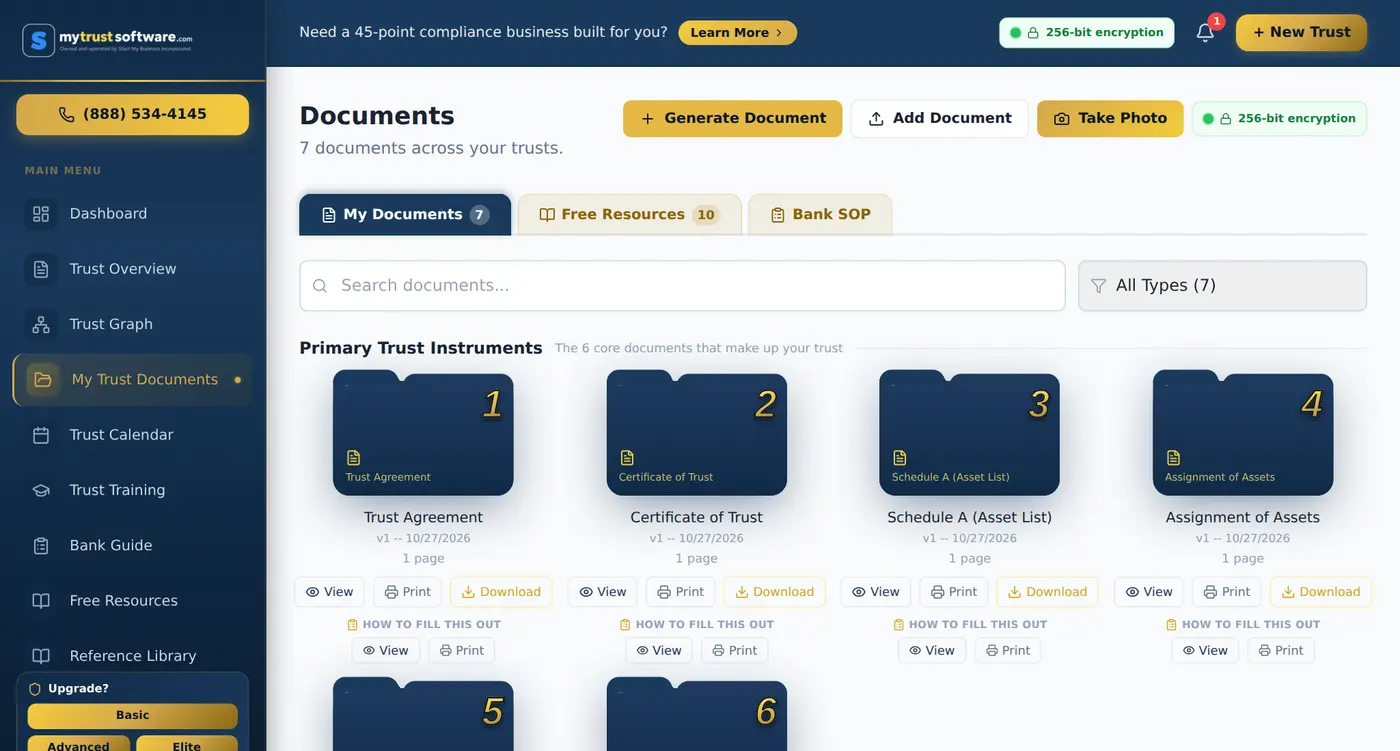Click Generate Document button
This screenshot has height=751, width=1400.
tap(733, 118)
